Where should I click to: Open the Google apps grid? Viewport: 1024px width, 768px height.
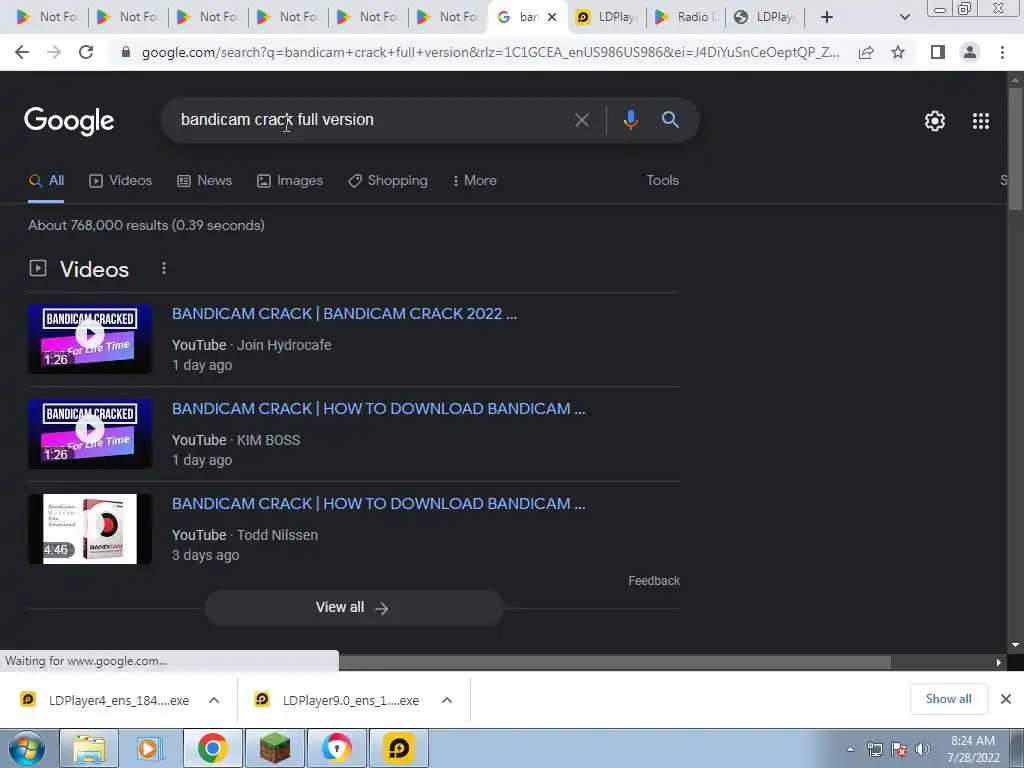pyautogui.click(x=981, y=121)
